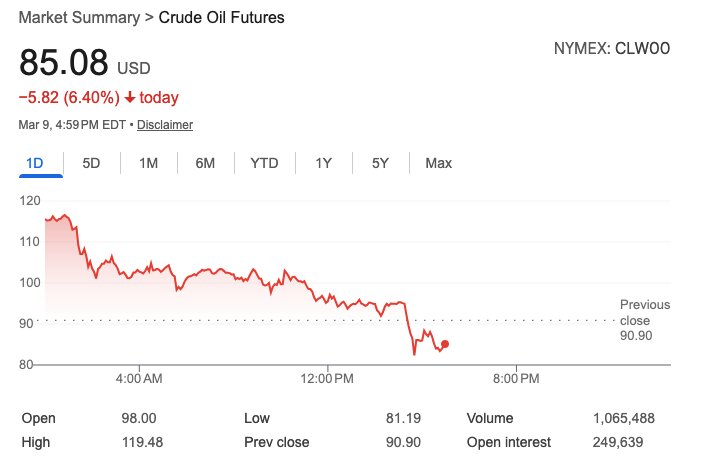
Task: Switch to the 5Y chart tab
Action: point(380,163)
